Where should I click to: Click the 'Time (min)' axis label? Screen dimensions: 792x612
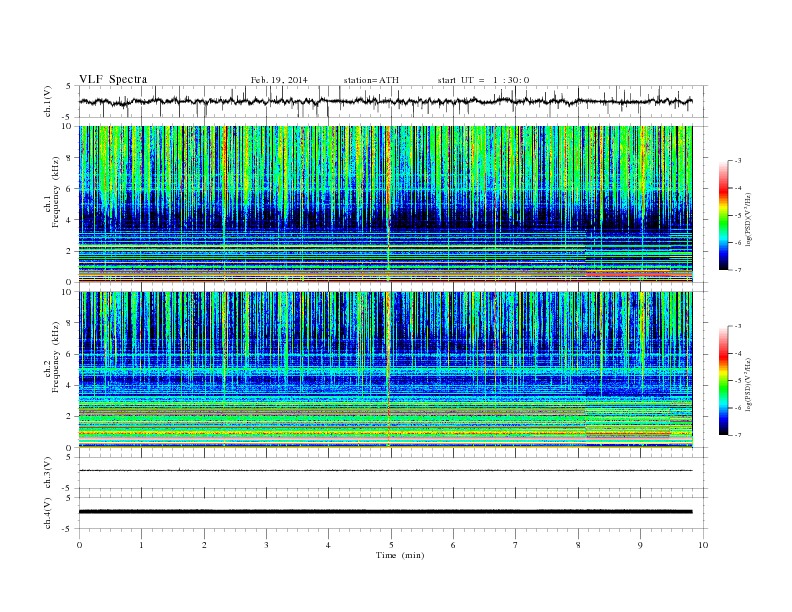tap(400, 555)
